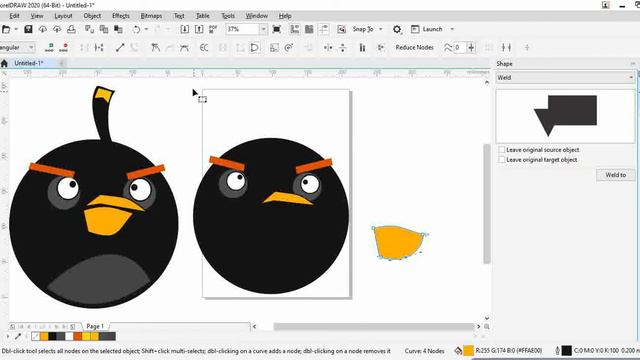Image resolution: width=640 pixels, height=360 pixels.
Task: Pick the no-fill swatch in document palette
Action: 36,336
